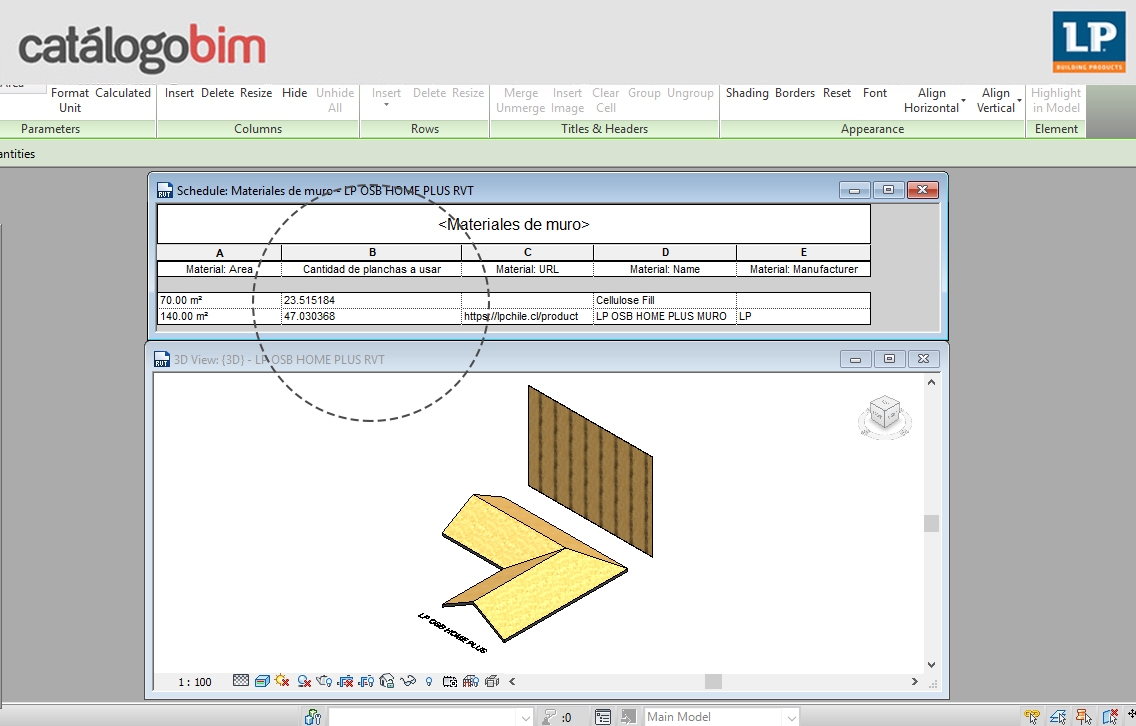1136x726 pixels.
Task: Open Sun Path settings icon
Action: click(282, 681)
